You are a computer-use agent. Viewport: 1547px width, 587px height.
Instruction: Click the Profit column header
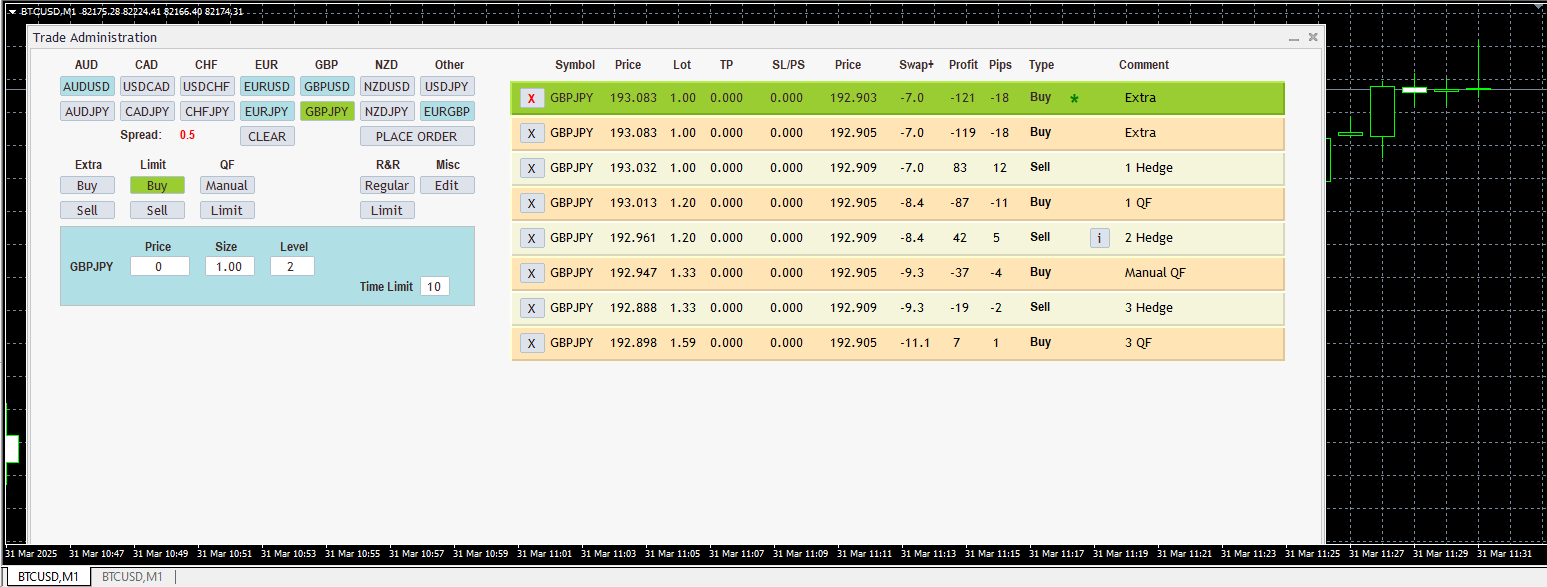click(x=963, y=65)
